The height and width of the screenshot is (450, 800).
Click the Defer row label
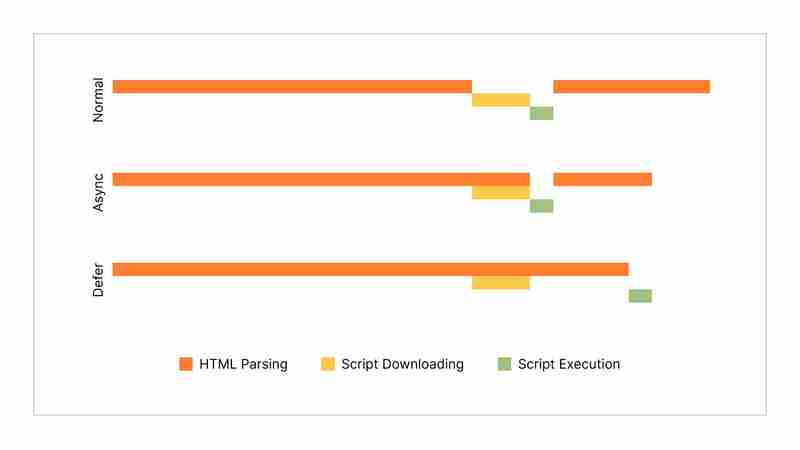click(x=98, y=279)
